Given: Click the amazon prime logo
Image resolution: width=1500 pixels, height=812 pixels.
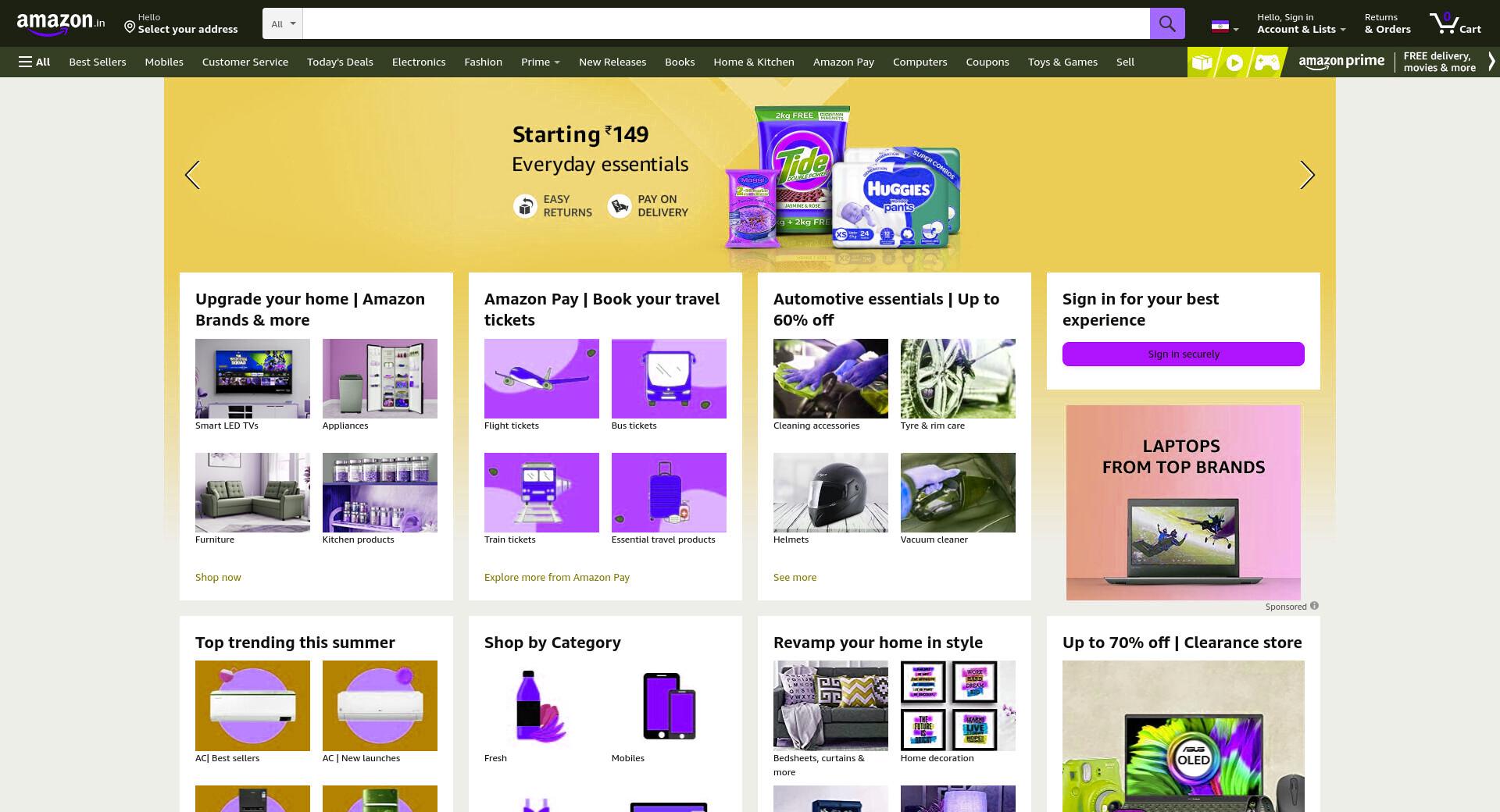Looking at the screenshot, I should [x=1341, y=62].
